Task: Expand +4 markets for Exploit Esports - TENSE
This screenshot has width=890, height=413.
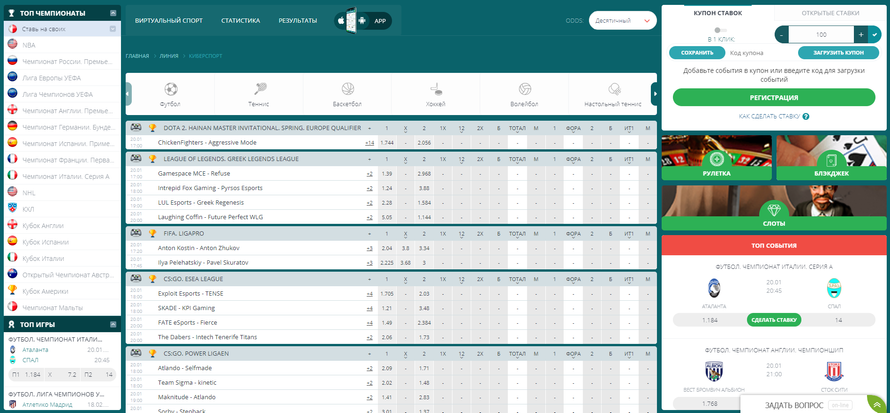Action: (x=370, y=294)
